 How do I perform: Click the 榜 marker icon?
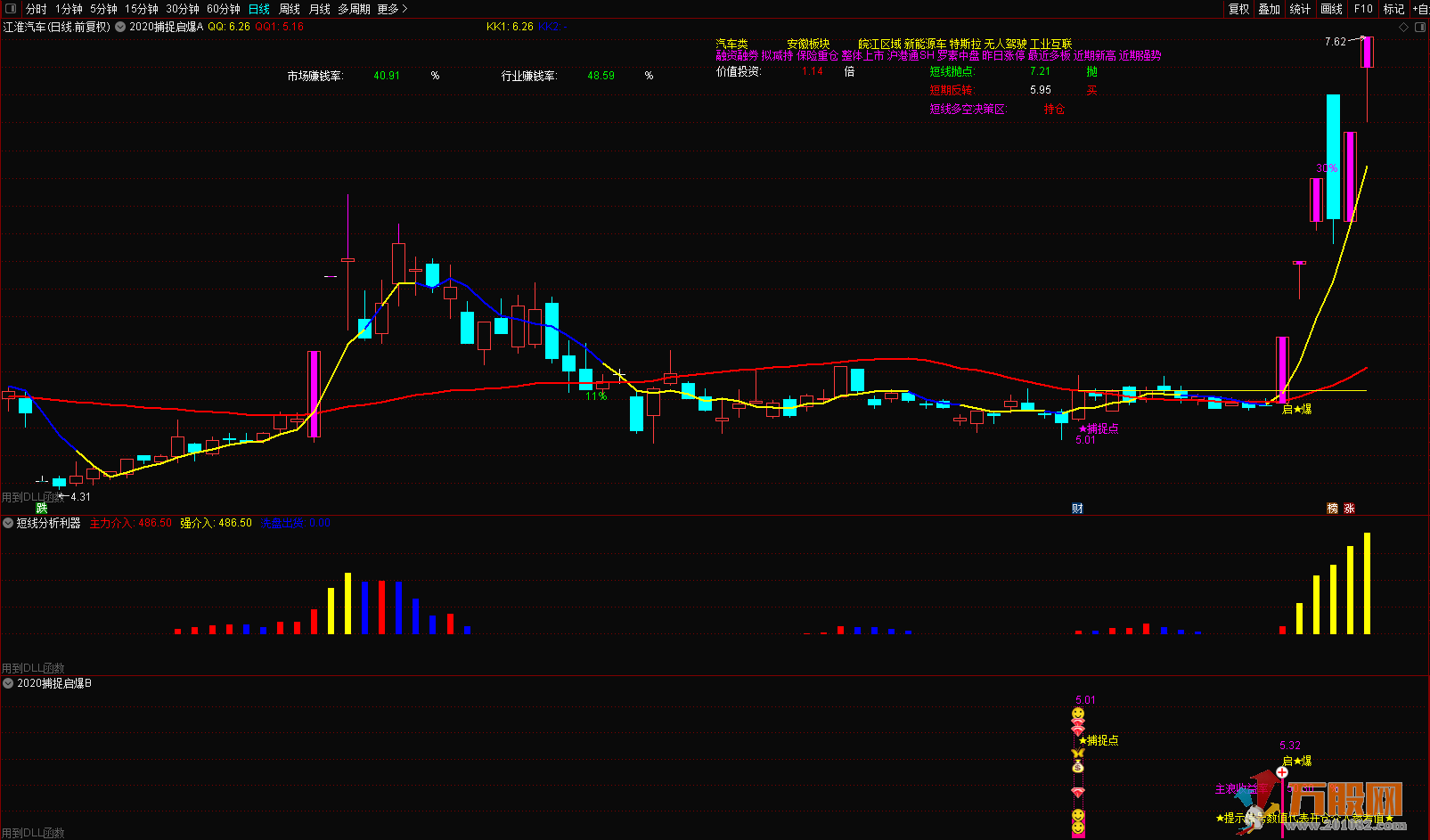click(x=1333, y=508)
